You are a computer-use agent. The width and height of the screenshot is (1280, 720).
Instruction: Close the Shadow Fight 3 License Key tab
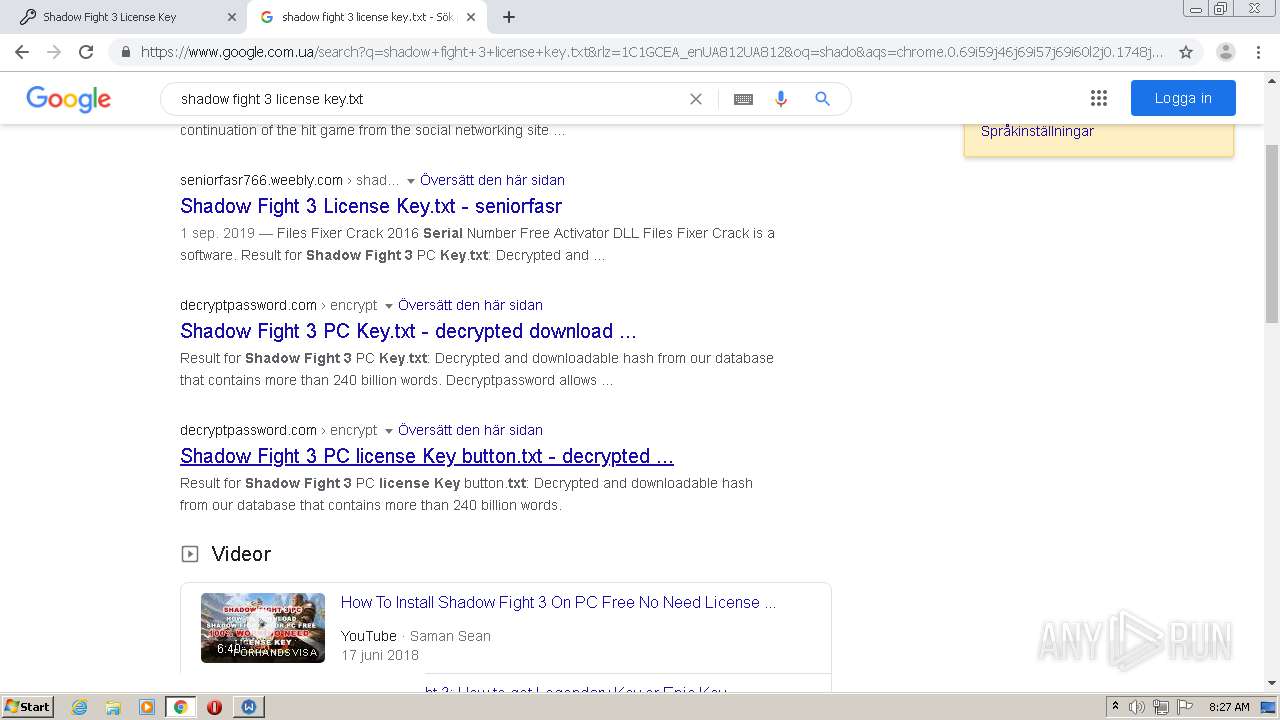[232, 17]
